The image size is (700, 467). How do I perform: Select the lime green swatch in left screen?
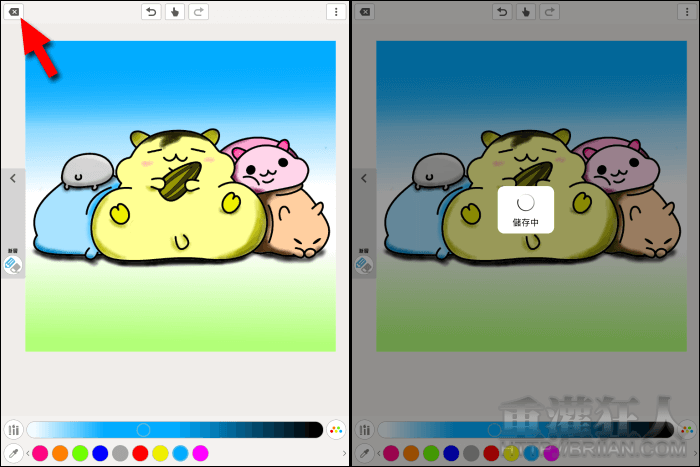[80, 454]
